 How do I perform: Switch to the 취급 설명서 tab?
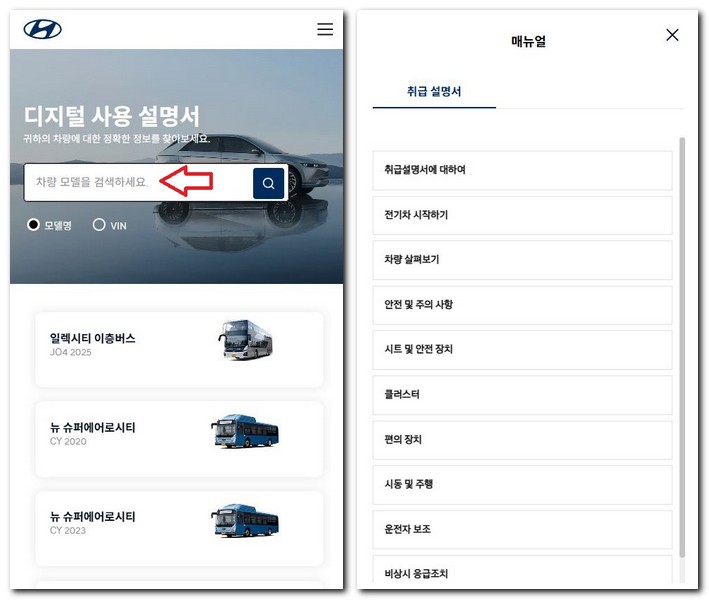[434, 91]
